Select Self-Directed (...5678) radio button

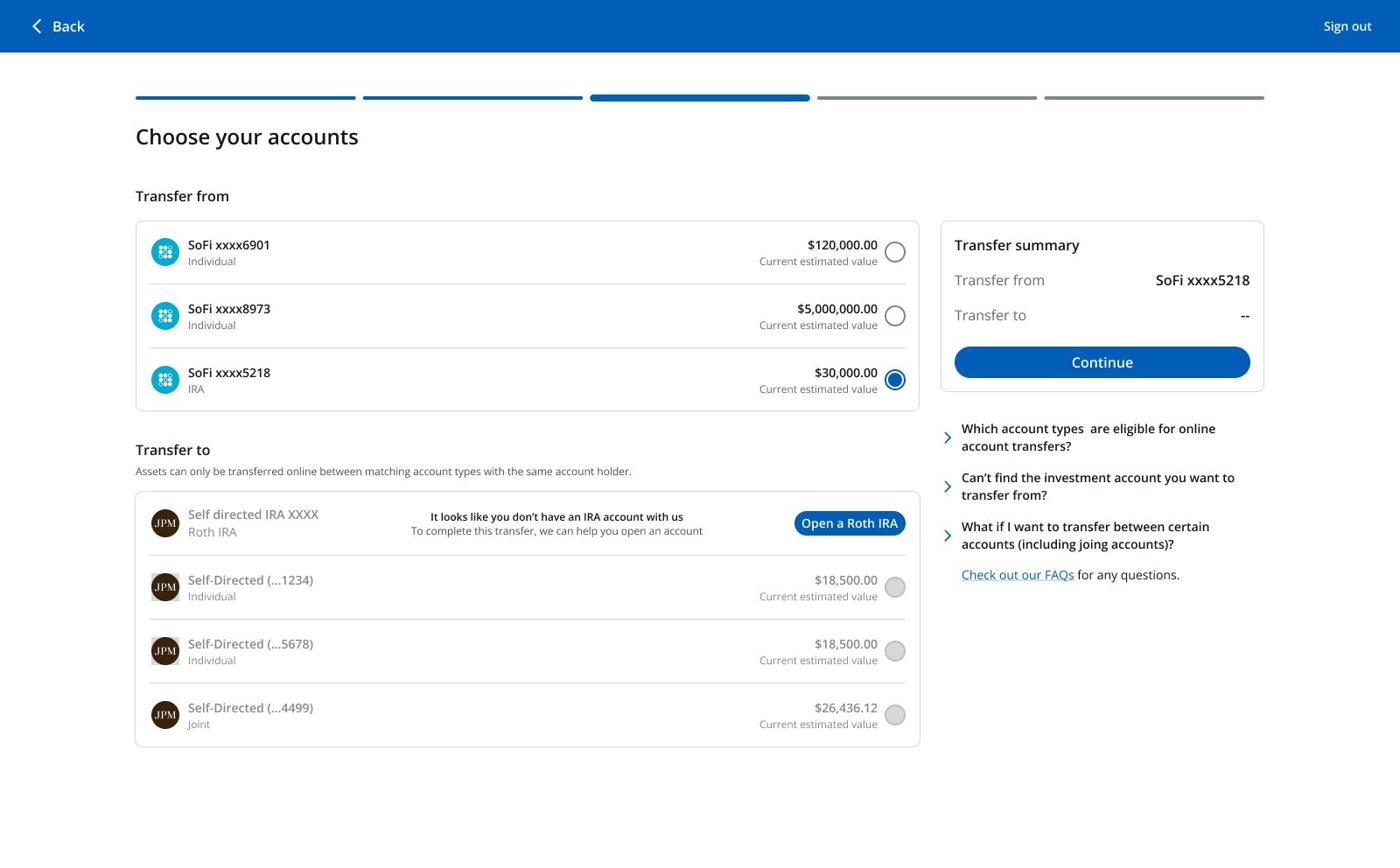click(895, 651)
